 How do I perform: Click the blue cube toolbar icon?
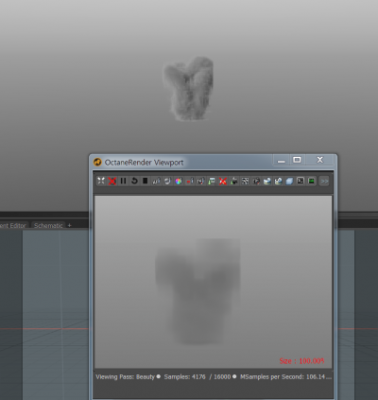coord(289,181)
